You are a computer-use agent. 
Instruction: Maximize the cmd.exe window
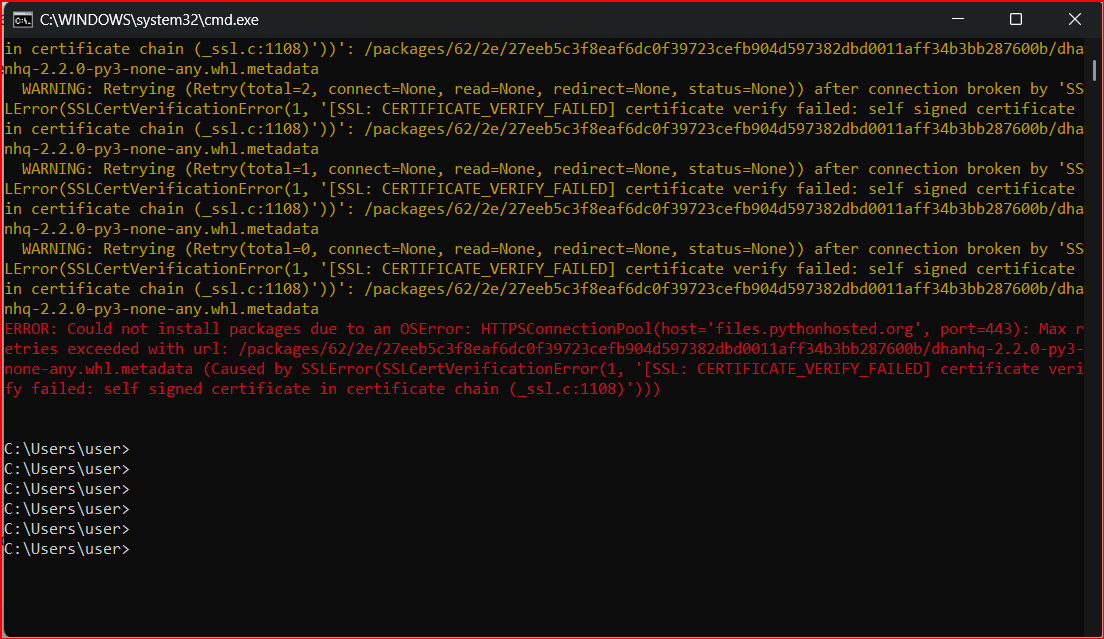pos(1015,19)
